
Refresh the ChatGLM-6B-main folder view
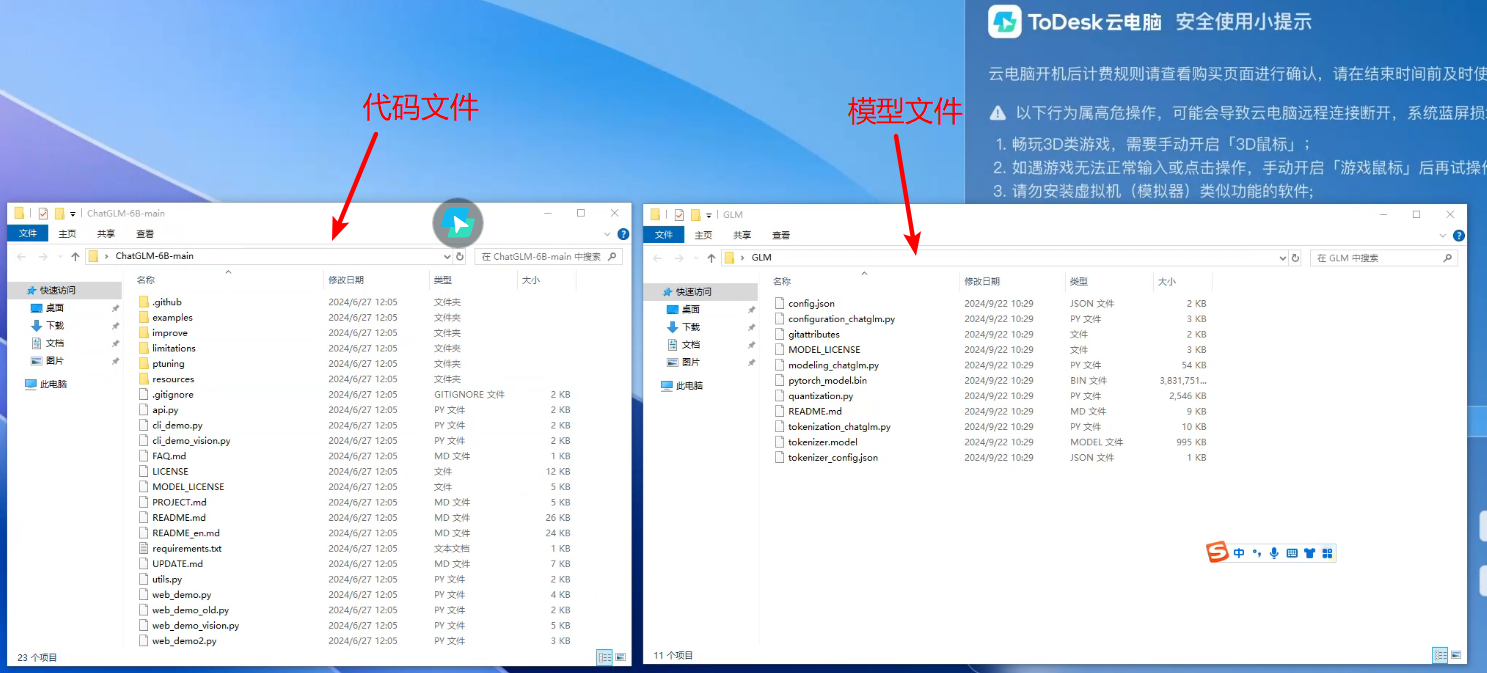tap(460, 257)
